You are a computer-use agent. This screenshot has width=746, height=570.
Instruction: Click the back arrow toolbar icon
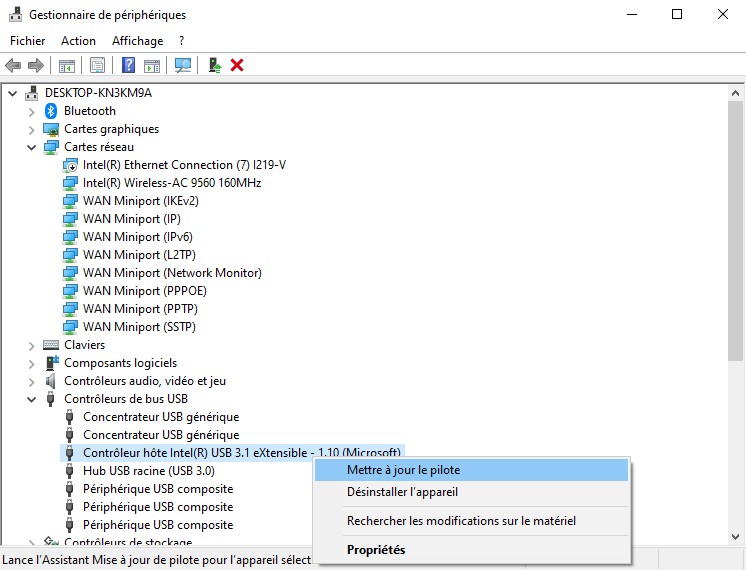tap(13, 65)
